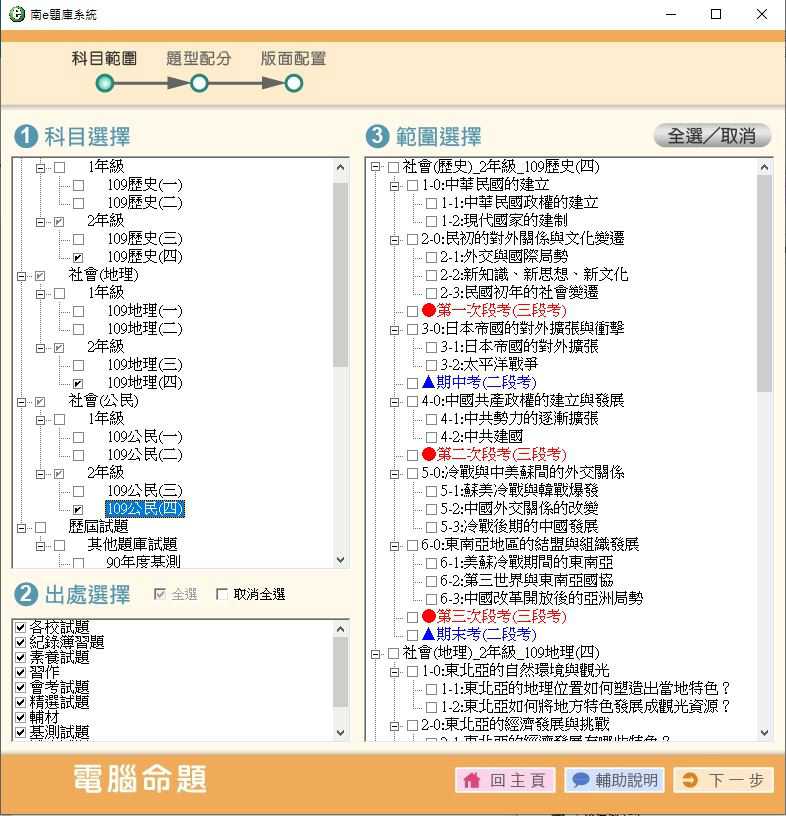Select 5-3:冷戰後期的中國發展 row
This screenshot has height=816, width=786.
[x=519, y=526]
